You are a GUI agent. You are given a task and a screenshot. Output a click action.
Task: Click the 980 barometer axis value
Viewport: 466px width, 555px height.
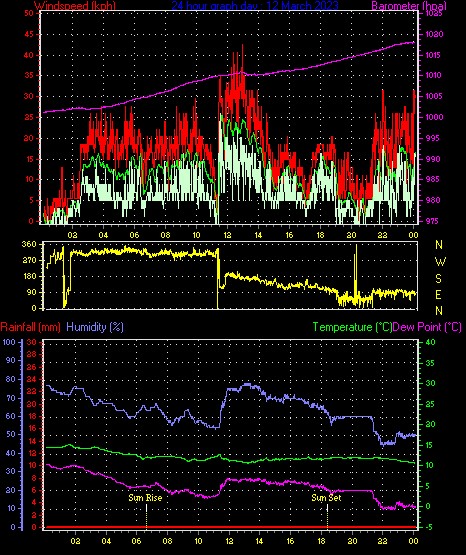coord(432,200)
